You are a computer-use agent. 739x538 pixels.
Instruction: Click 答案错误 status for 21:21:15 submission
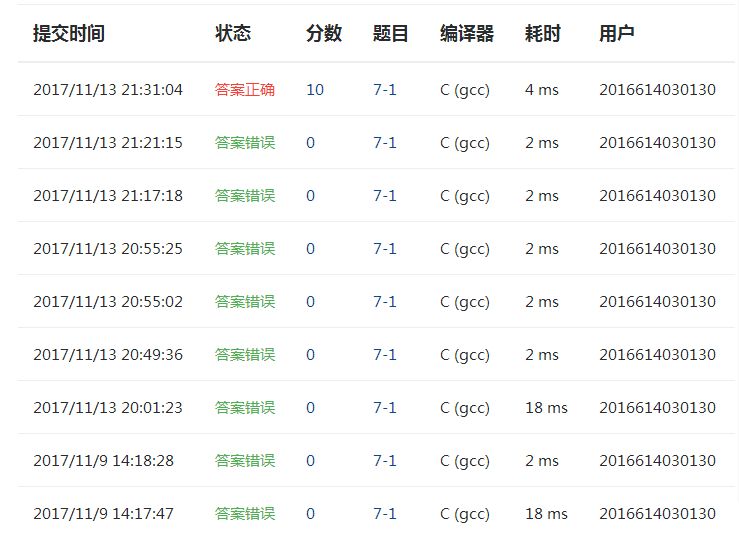(x=245, y=143)
